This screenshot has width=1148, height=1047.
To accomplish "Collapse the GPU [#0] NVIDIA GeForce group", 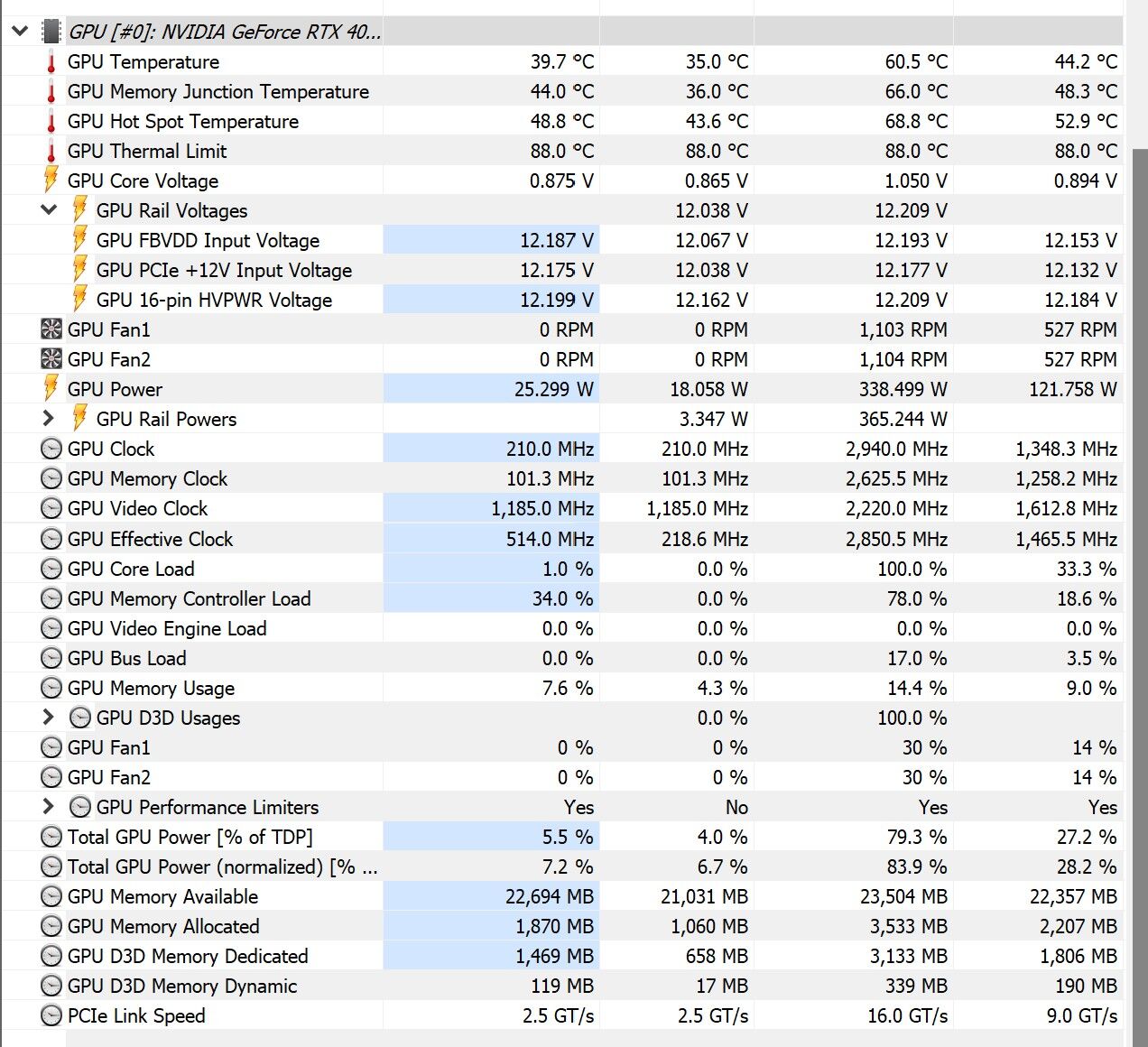I will click(19, 32).
